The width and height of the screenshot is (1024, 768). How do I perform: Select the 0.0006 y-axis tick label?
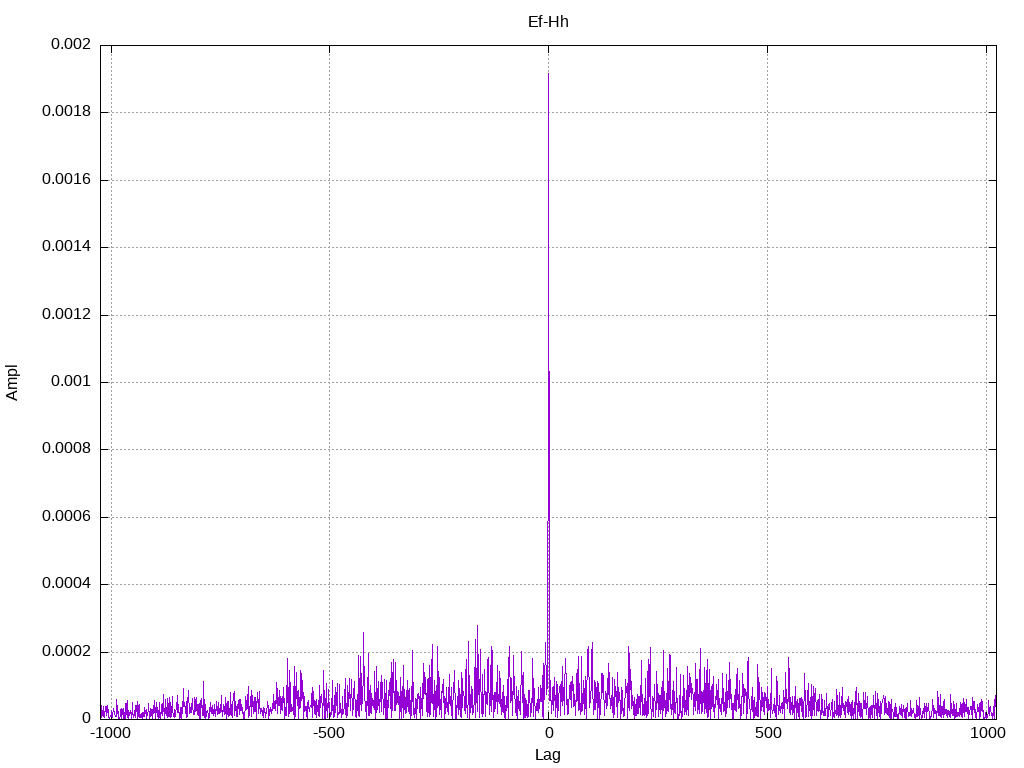point(66,517)
